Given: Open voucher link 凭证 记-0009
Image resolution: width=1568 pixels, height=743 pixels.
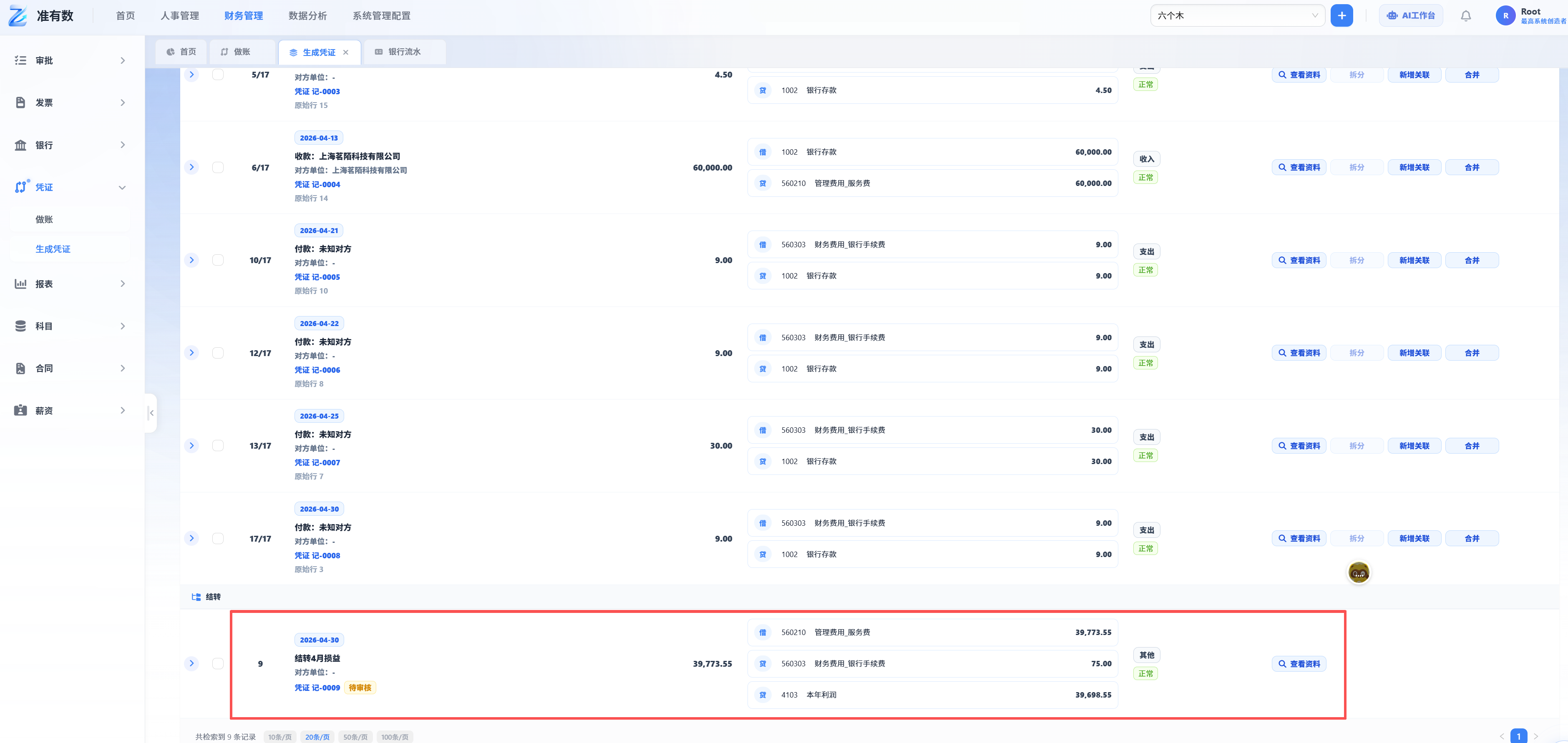Looking at the screenshot, I should (x=317, y=688).
